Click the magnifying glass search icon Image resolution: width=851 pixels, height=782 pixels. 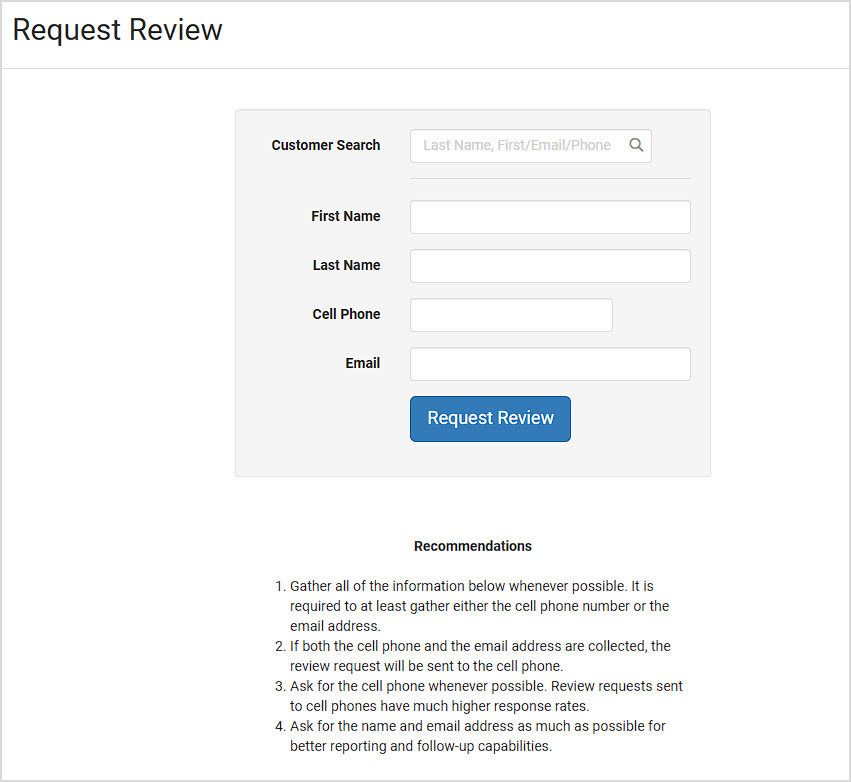point(636,145)
